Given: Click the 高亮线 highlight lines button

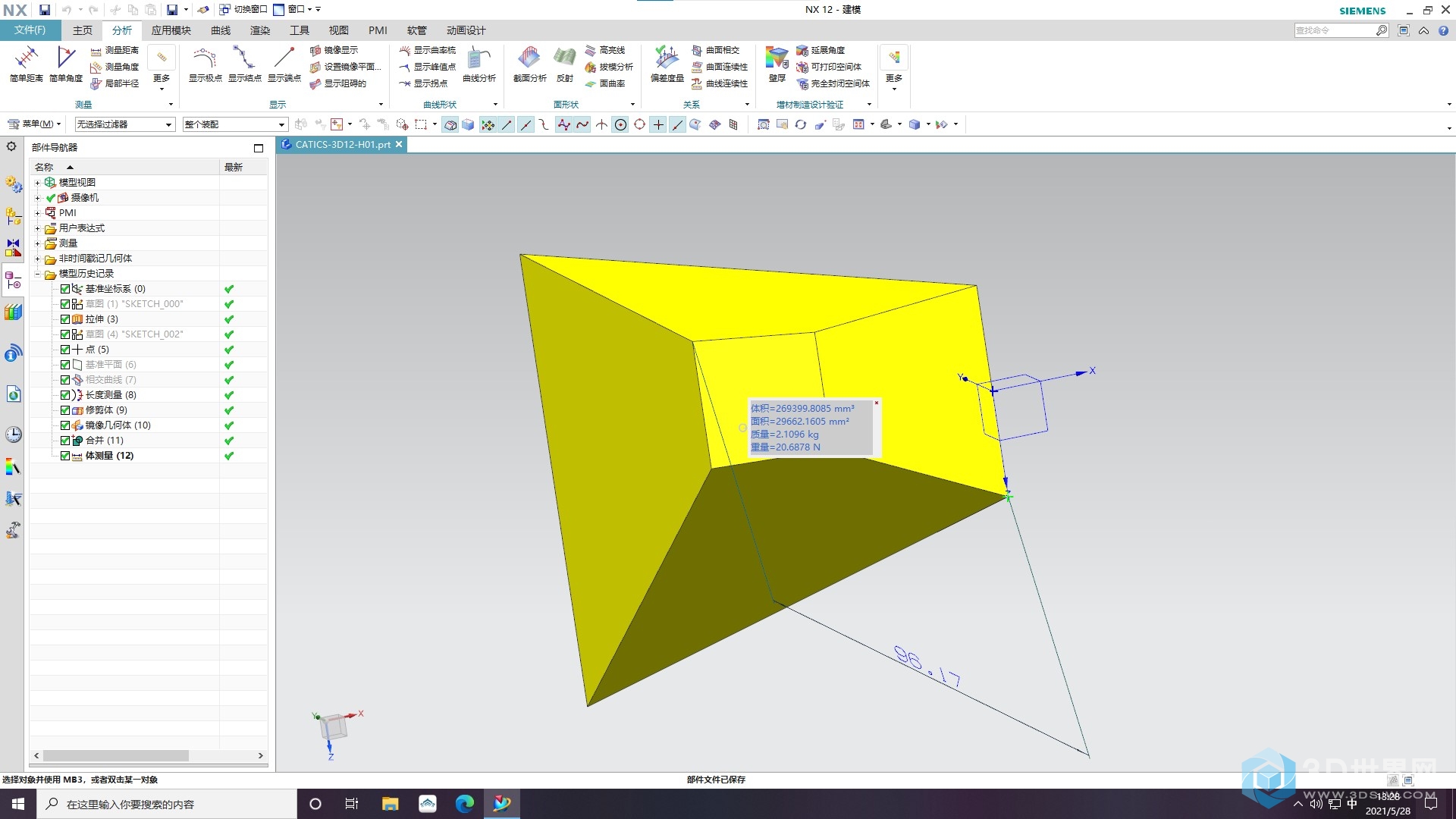Looking at the screenshot, I should point(605,50).
